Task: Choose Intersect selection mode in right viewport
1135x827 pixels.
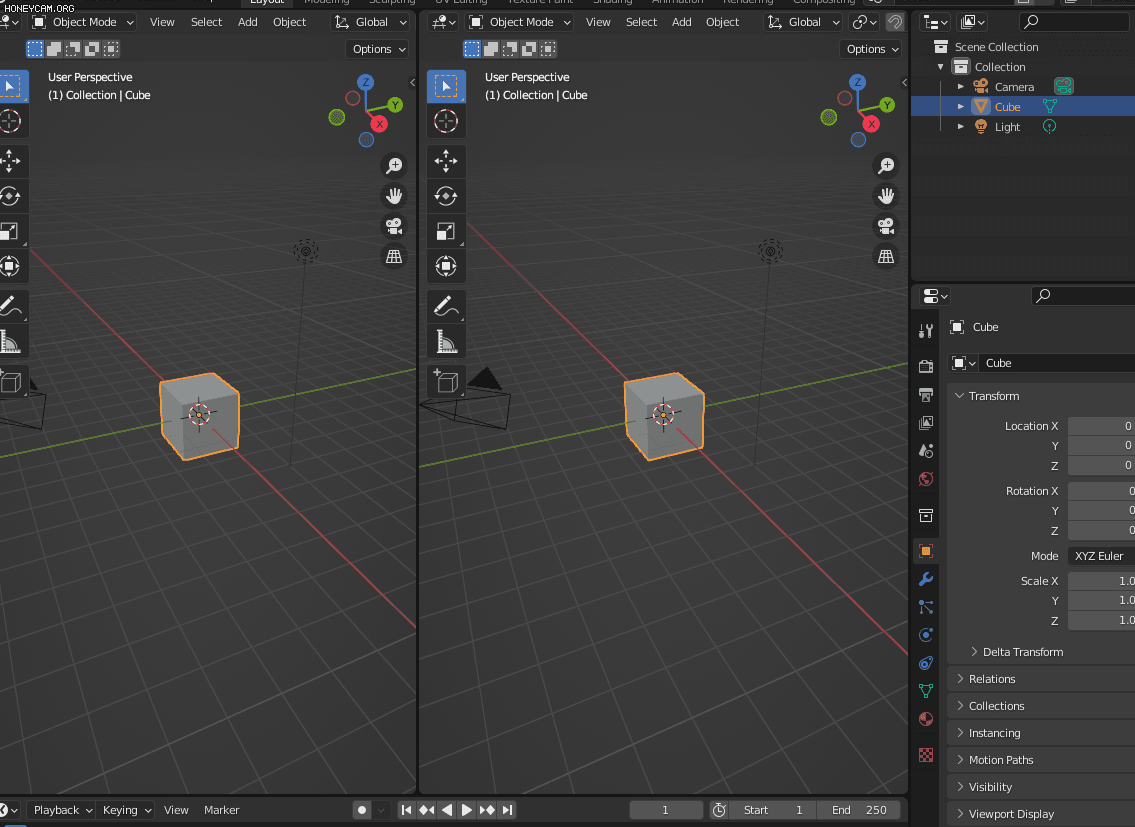Action: pos(549,49)
